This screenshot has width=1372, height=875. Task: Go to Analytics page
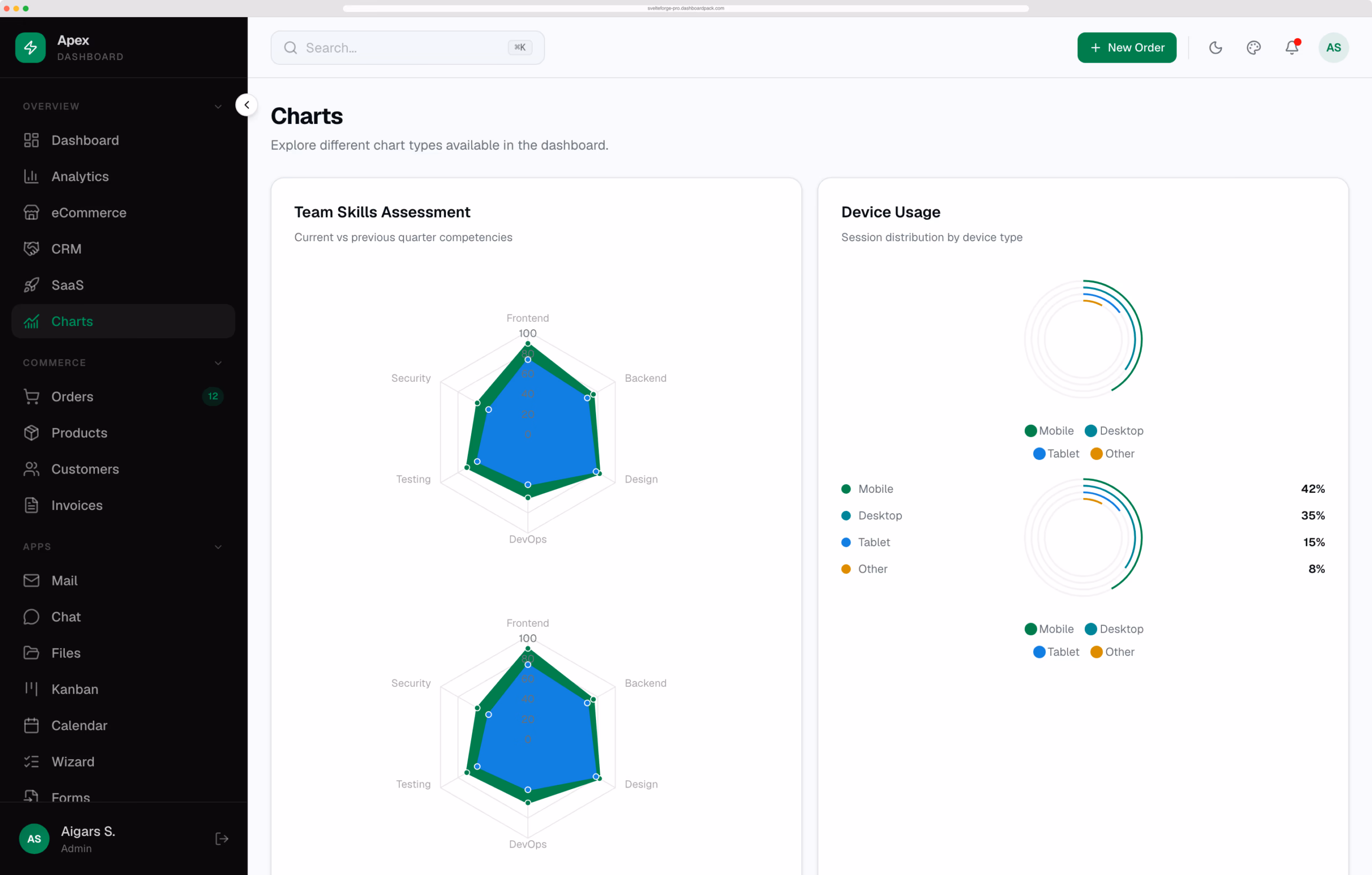123,176
